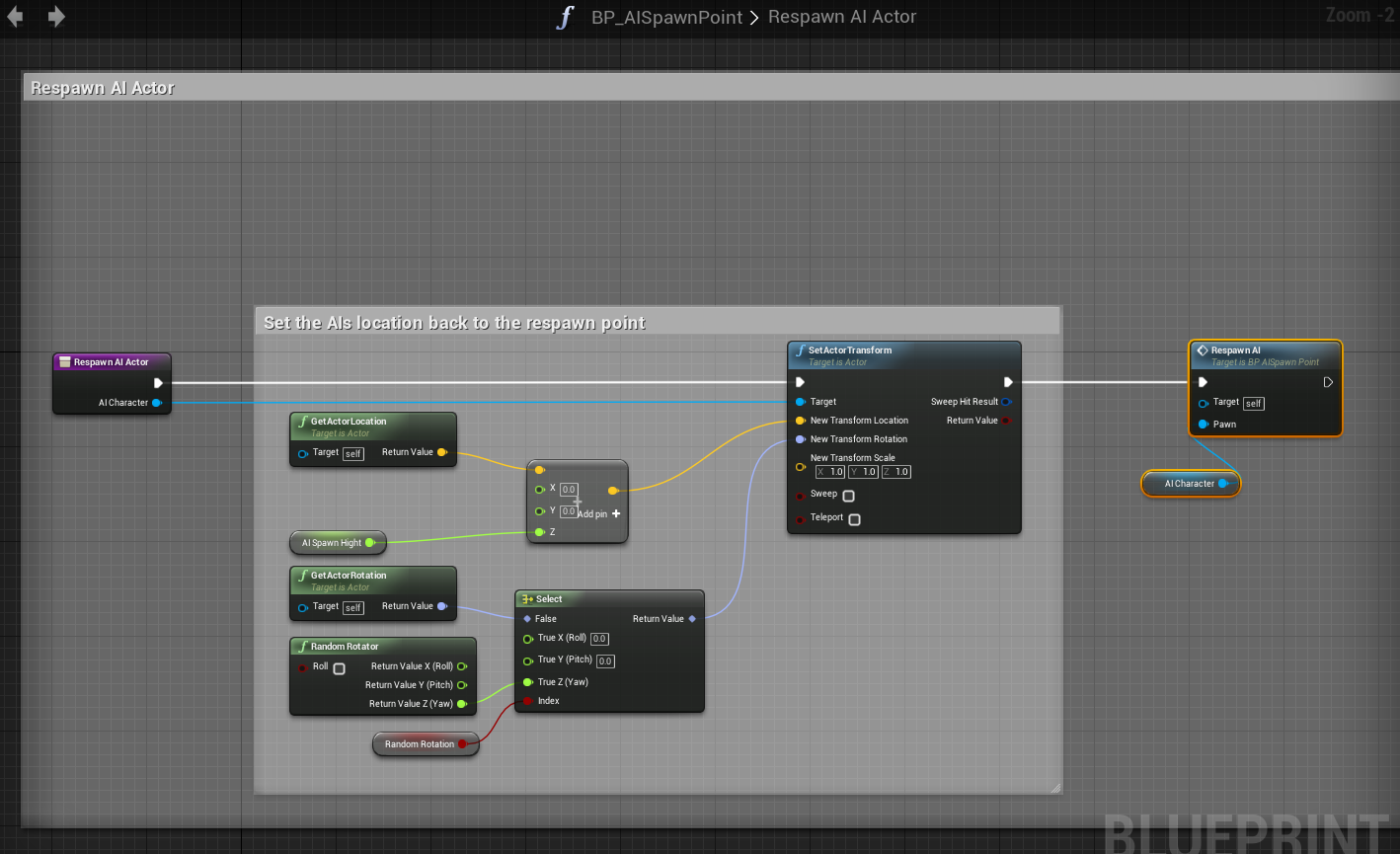The width and height of the screenshot is (1400, 854).
Task: Click the Select node Return Value pin
Action: (692, 619)
